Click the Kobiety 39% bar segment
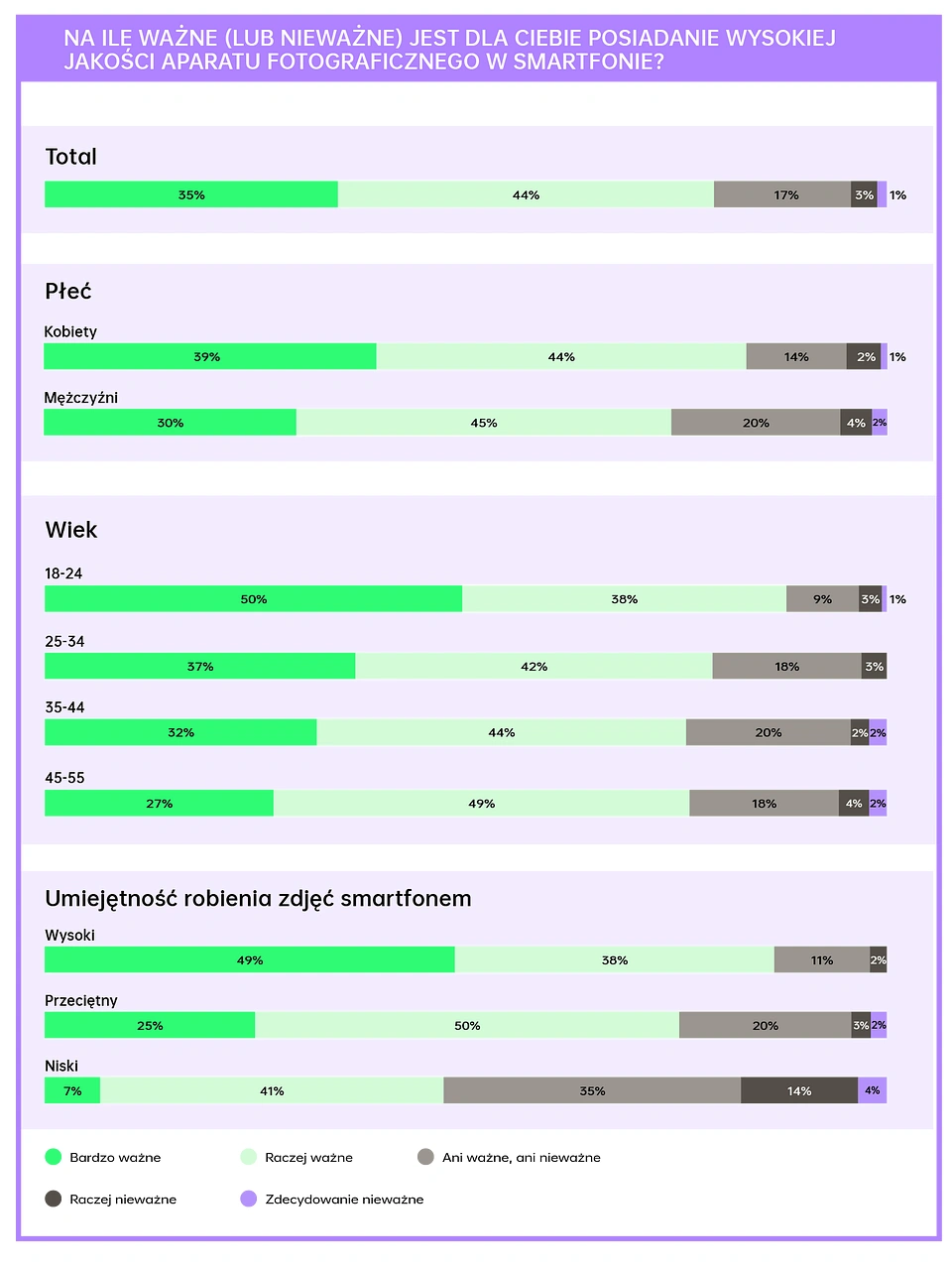Image resolution: width=952 pixels, height=1269 pixels. coord(210,356)
